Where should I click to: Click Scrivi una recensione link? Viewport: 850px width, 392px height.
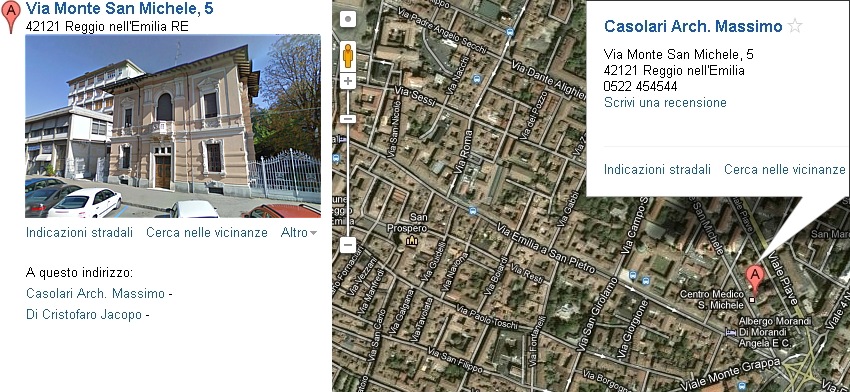click(665, 102)
